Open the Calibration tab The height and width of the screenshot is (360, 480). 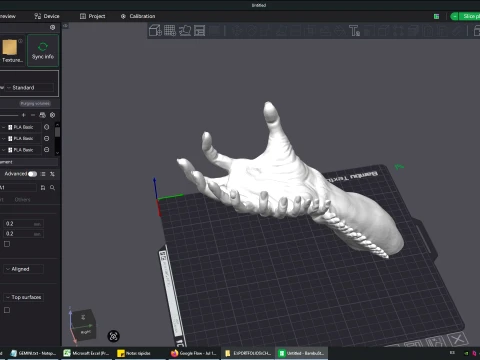(x=138, y=16)
